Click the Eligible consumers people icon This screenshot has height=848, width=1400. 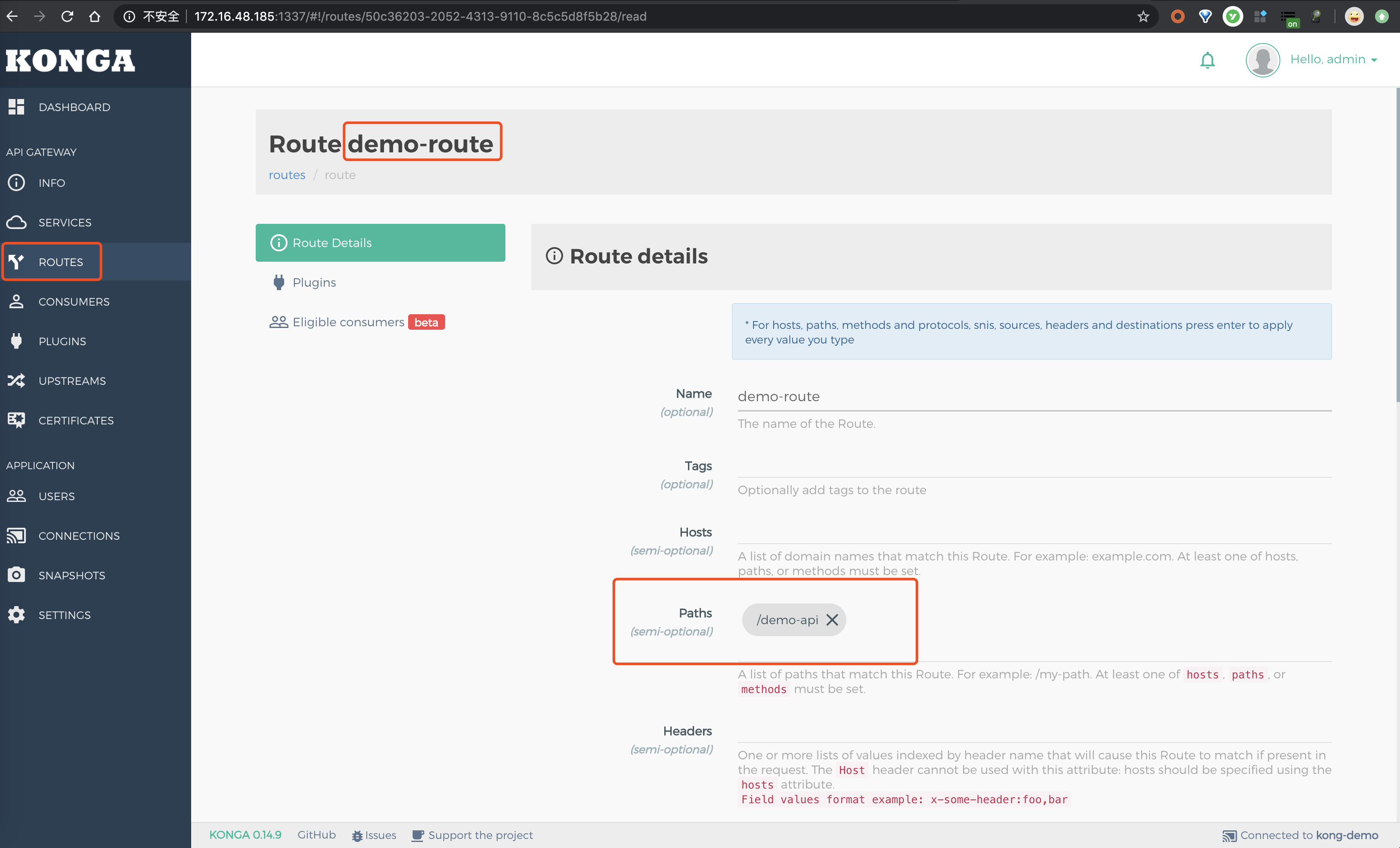tap(279, 322)
